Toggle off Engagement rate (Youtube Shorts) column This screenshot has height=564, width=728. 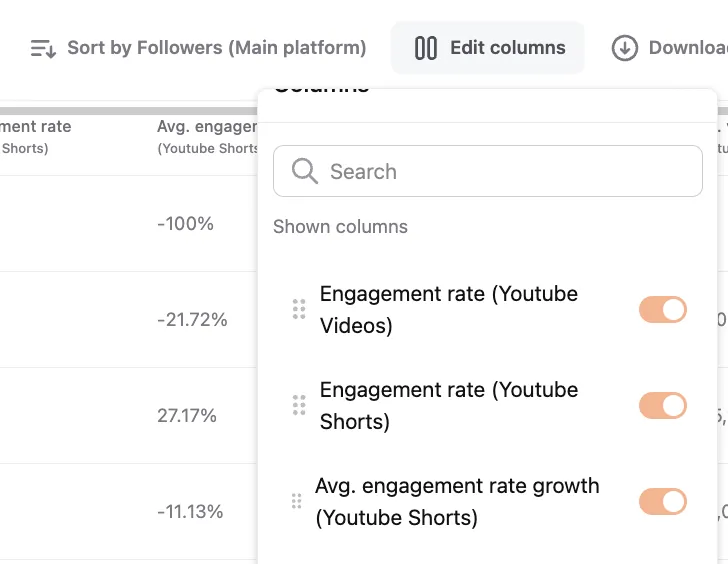pos(663,406)
